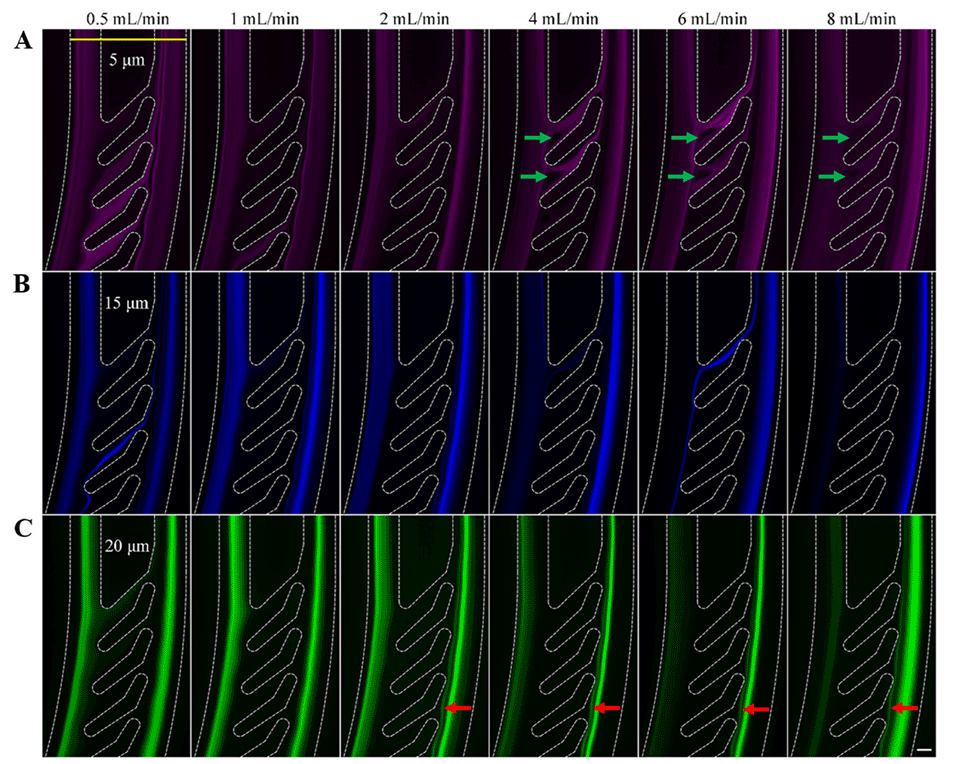Click the 2 mL/min column label
This screenshot has height=764, width=955.
(414, 18)
